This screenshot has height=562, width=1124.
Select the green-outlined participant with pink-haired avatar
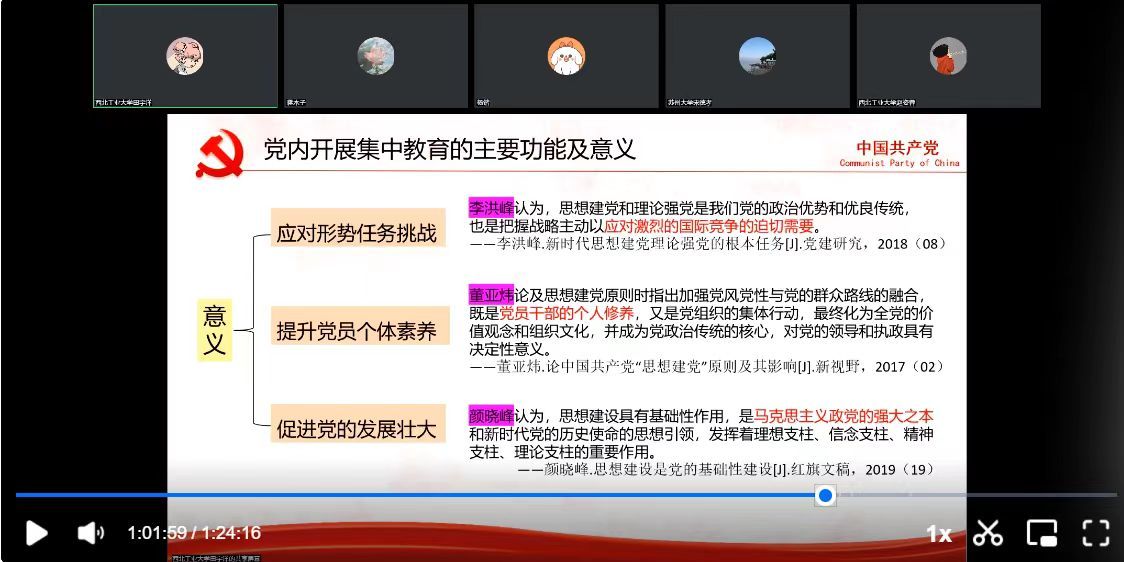tap(185, 56)
